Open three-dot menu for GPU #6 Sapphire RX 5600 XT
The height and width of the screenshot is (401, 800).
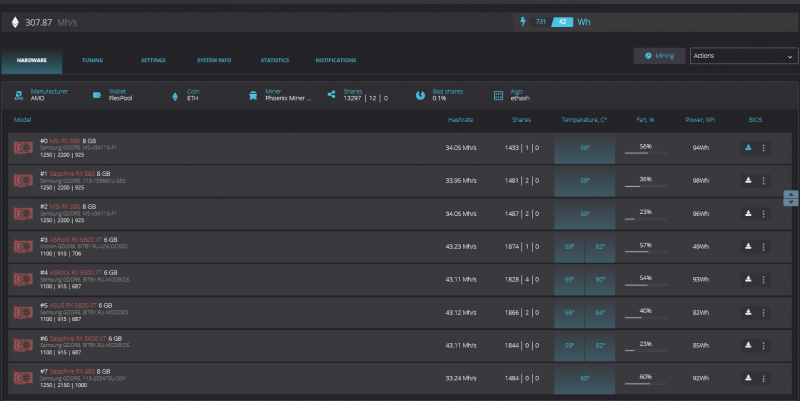tap(763, 345)
